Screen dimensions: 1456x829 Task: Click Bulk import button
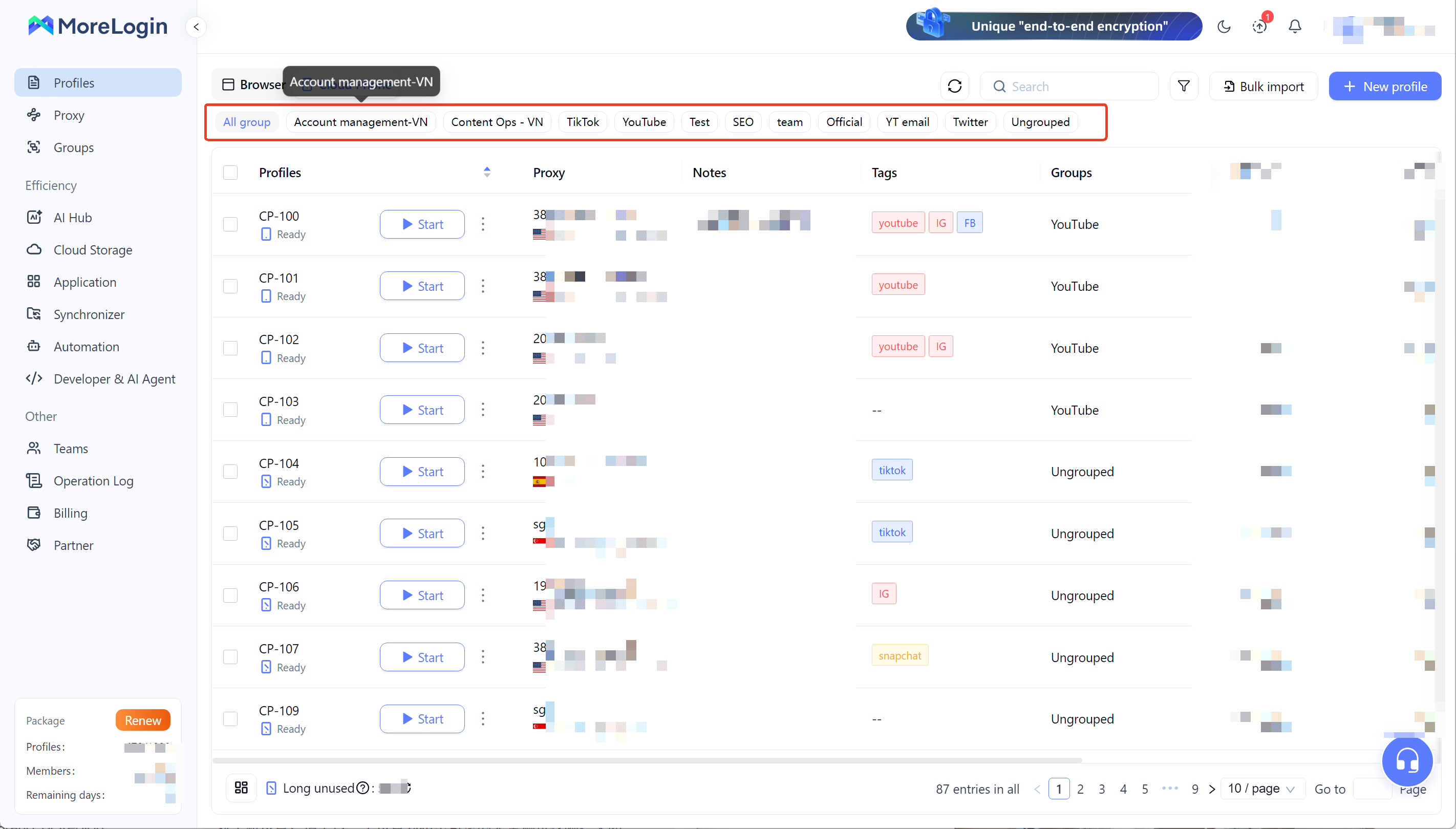tap(1264, 86)
